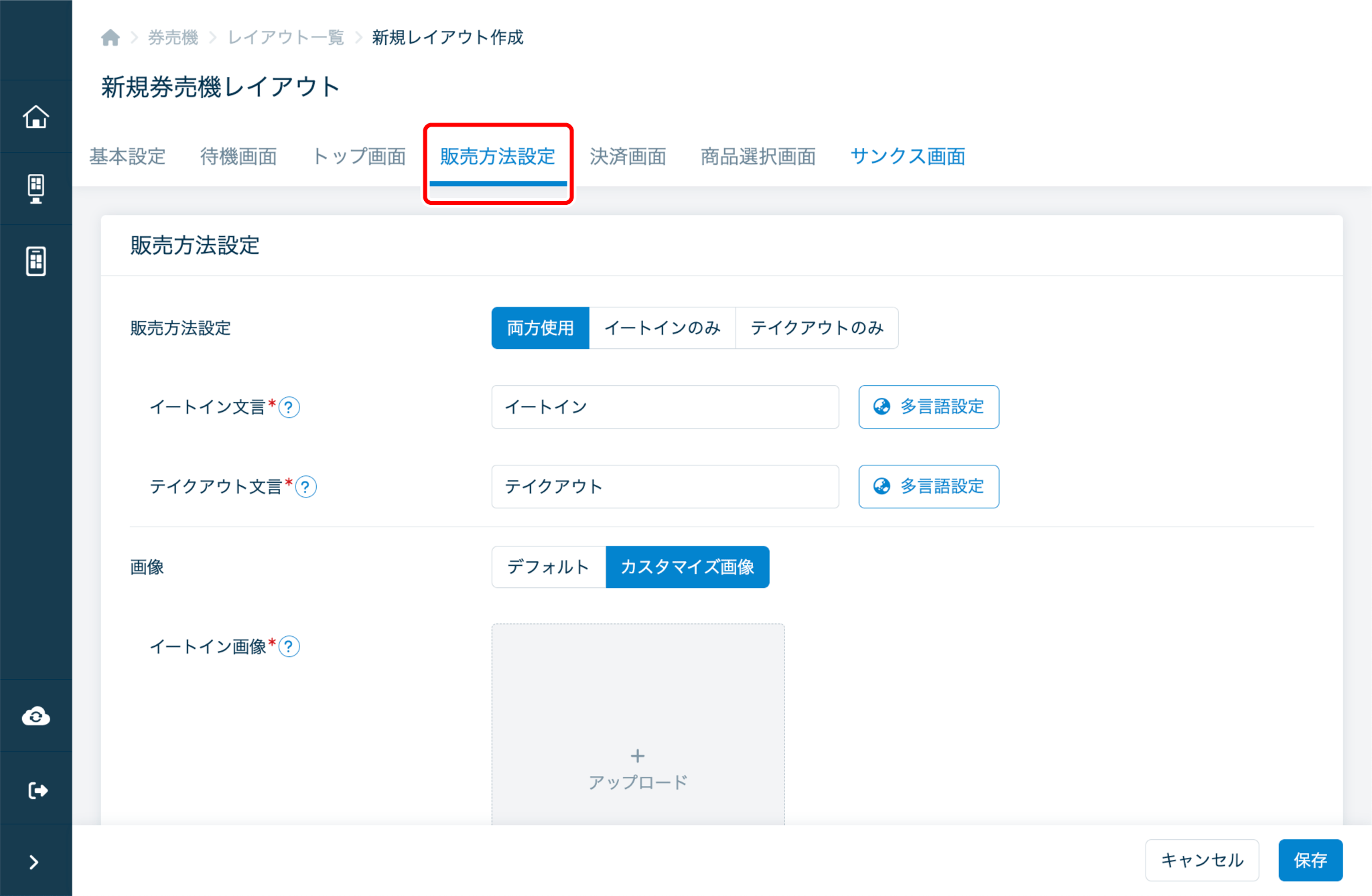Click the テイクアウト text input field
The height and width of the screenshot is (896, 1372).
(x=665, y=487)
